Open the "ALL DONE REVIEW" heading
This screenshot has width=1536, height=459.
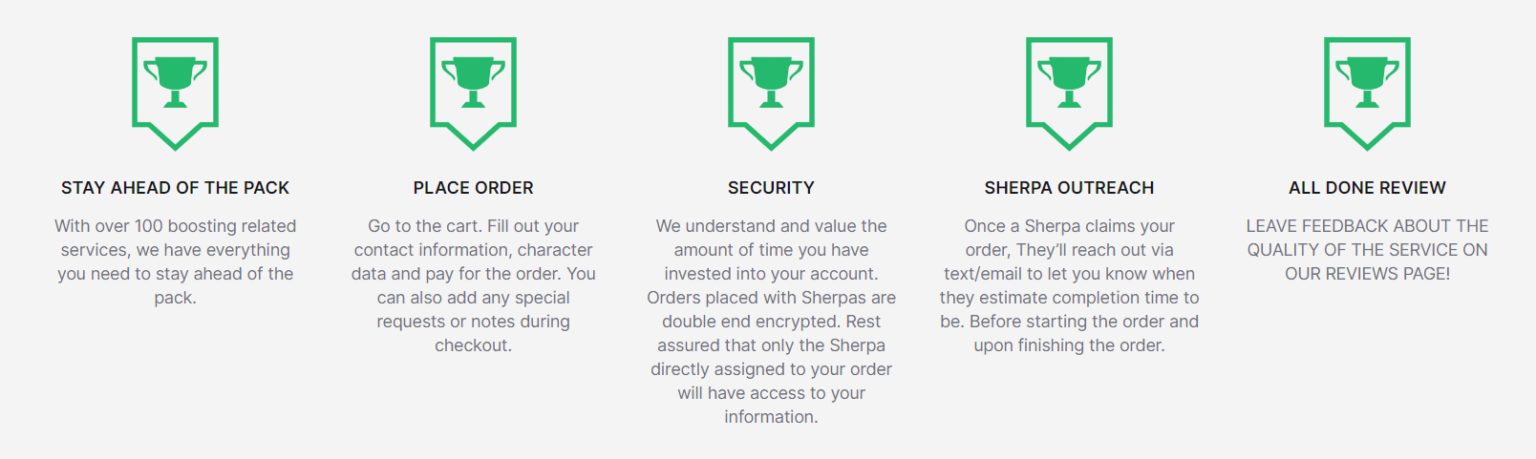coord(1367,188)
